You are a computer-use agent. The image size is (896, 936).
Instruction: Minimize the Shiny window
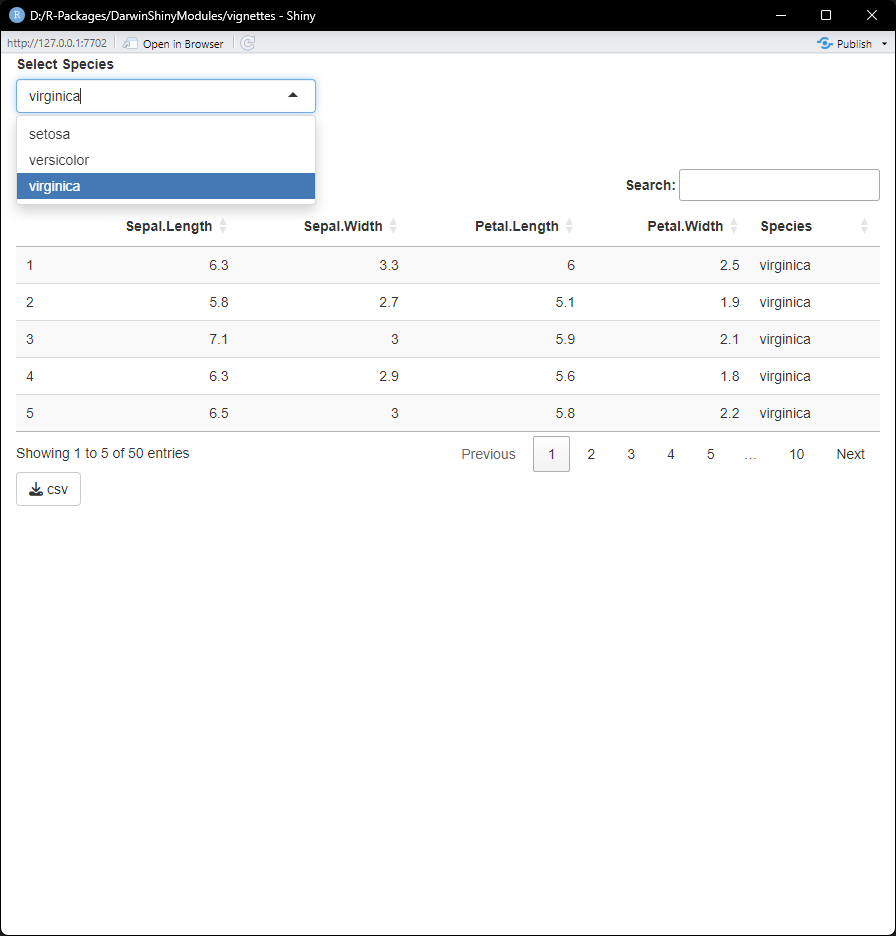point(780,15)
